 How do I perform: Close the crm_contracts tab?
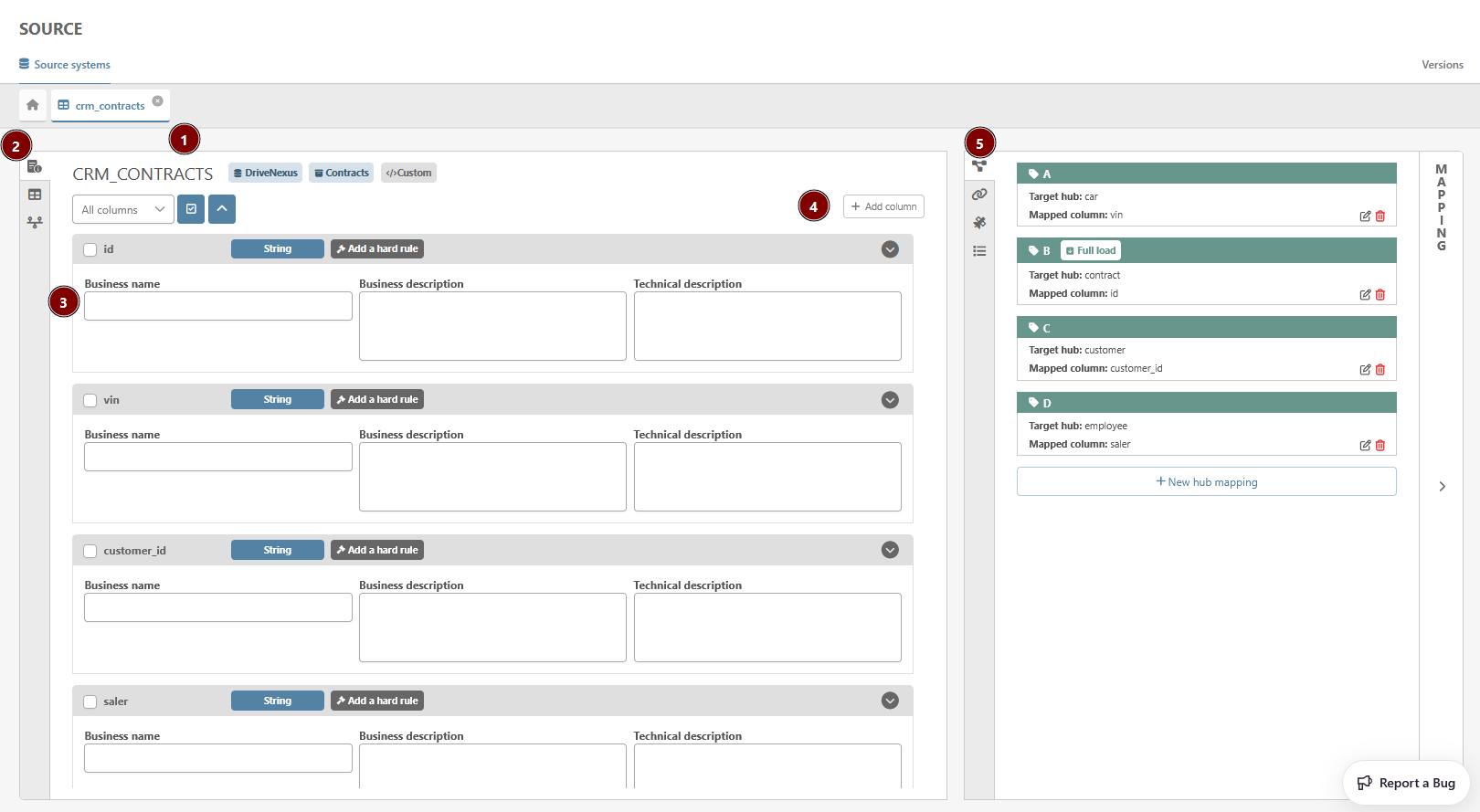(x=157, y=101)
